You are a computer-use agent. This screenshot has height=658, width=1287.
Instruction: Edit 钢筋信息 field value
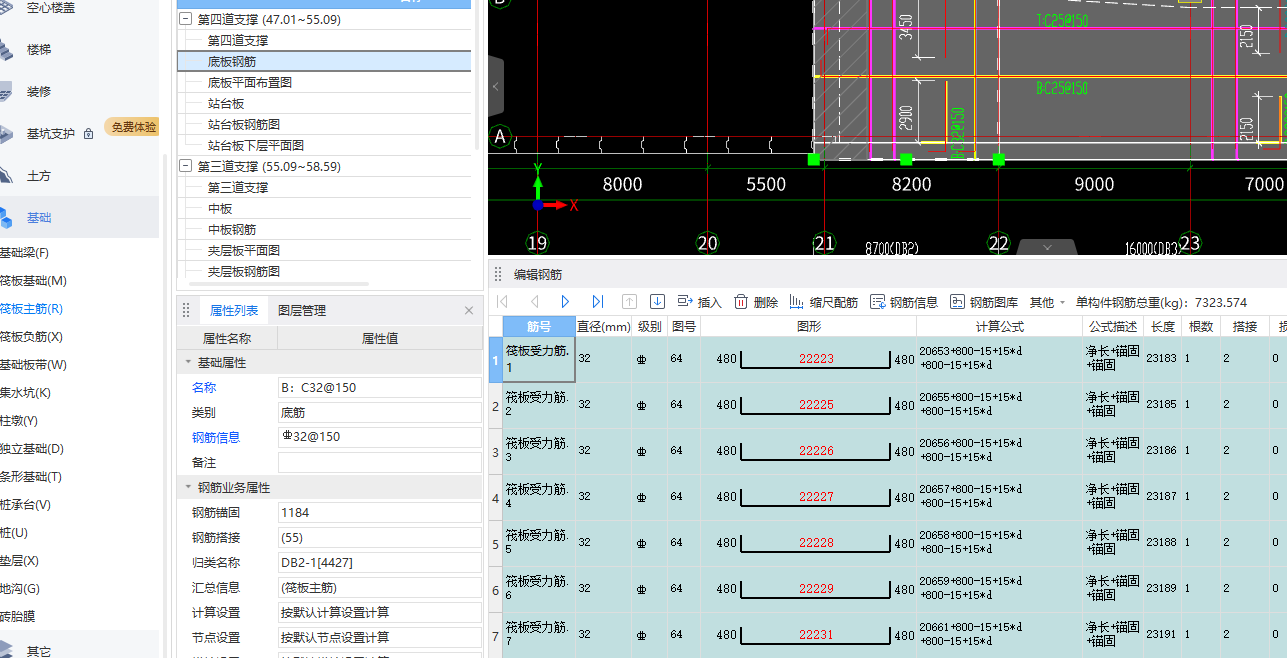379,437
